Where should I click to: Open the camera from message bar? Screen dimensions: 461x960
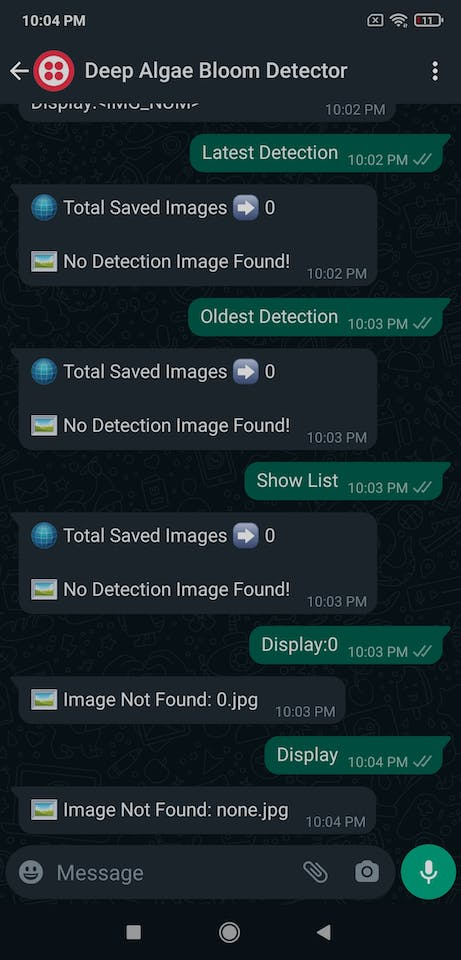pyautogui.click(x=367, y=872)
